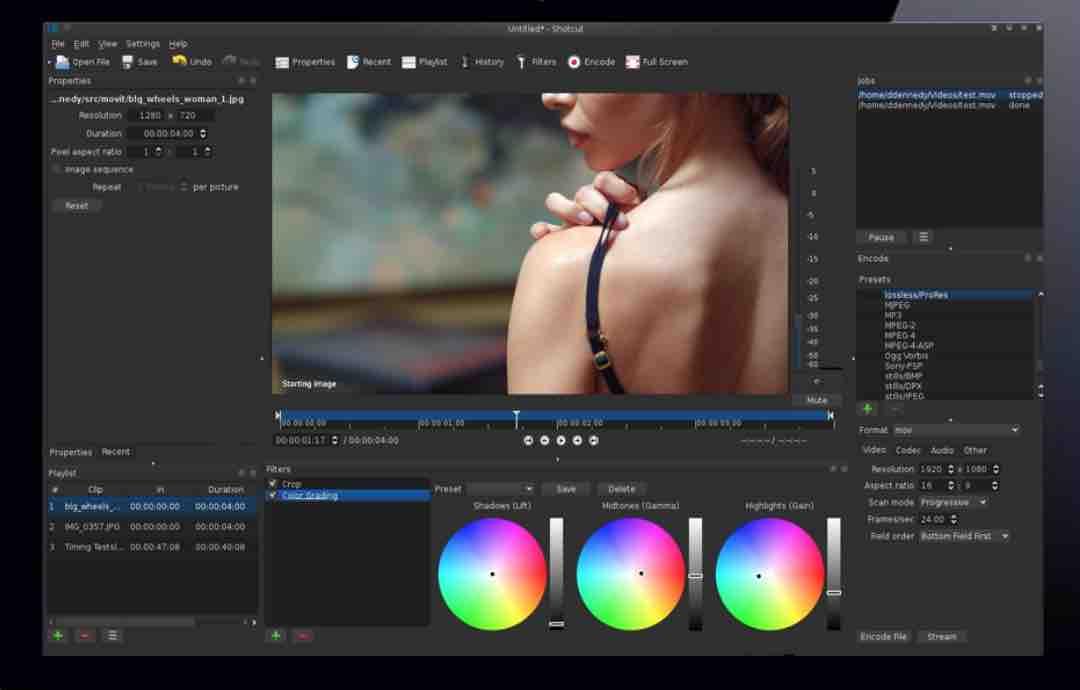1080x690 pixels.
Task: Open Jobs menu icon beside Pause
Action: tap(924, 237)
